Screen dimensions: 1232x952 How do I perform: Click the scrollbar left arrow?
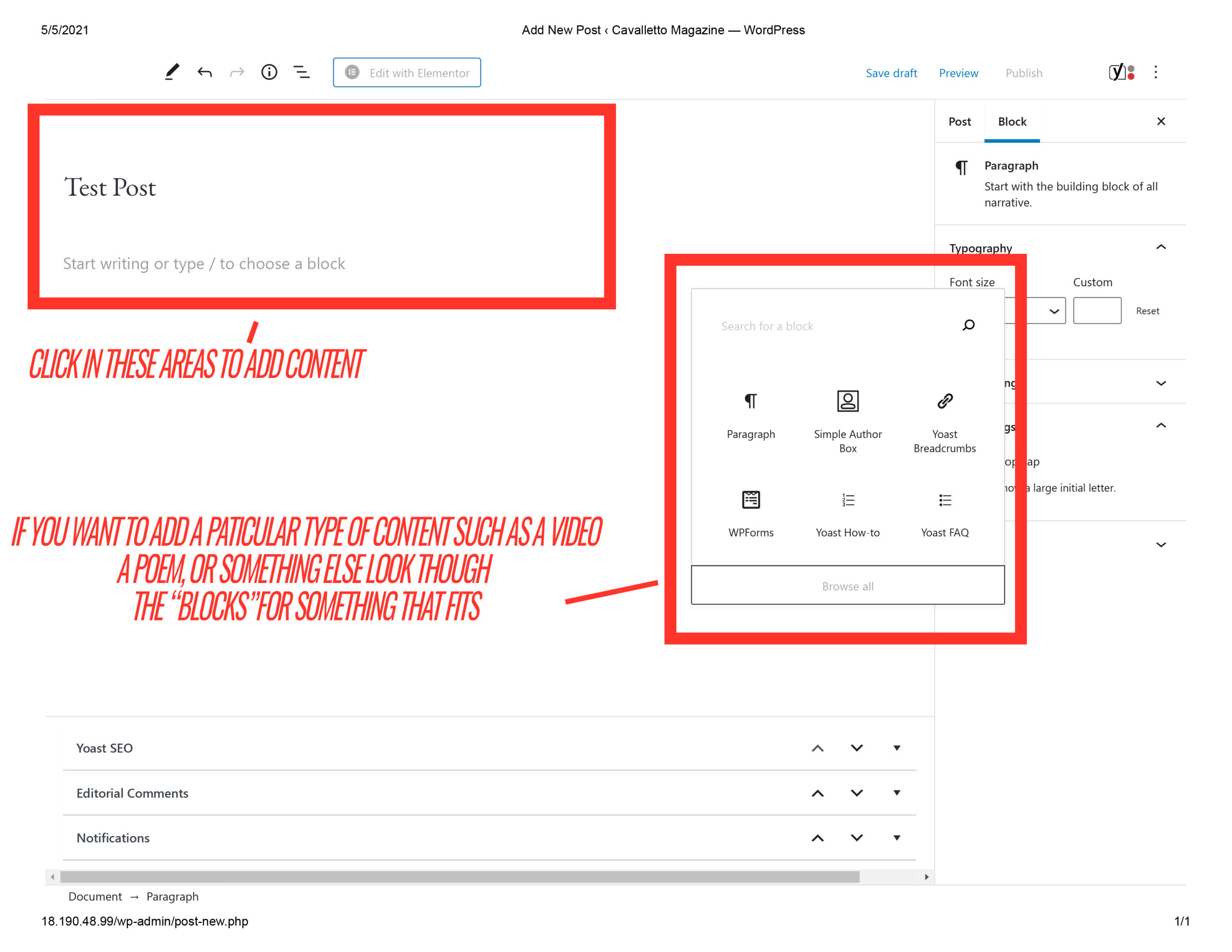pyautogui.click(x=52, y=877)
